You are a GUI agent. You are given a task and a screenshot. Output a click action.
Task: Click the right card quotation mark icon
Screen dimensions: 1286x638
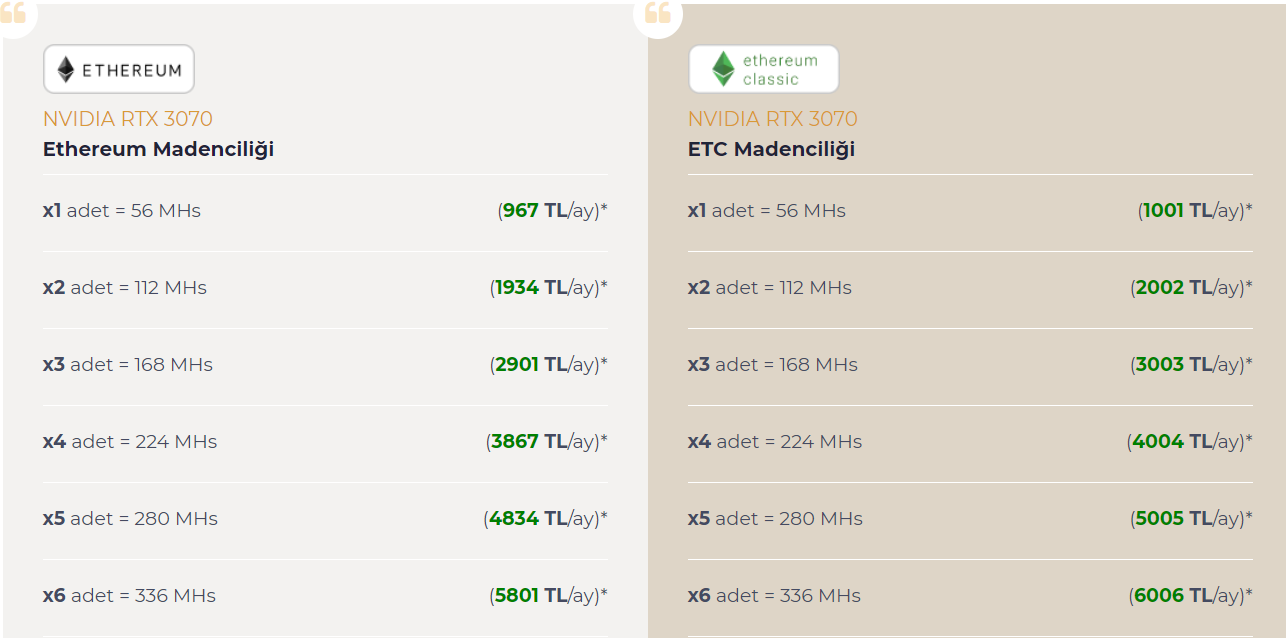point(657,12)
